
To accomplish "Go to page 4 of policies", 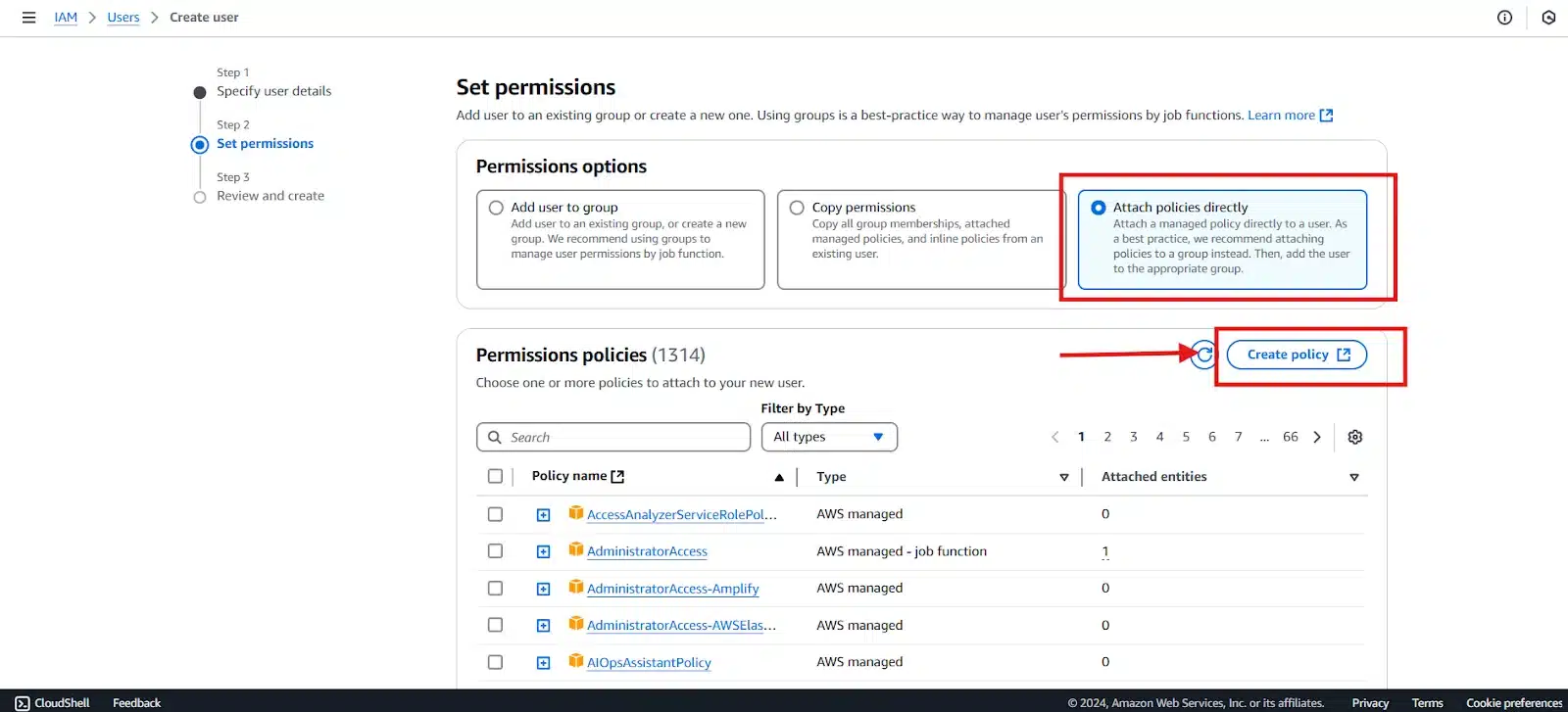I will tap(1159, 437).
